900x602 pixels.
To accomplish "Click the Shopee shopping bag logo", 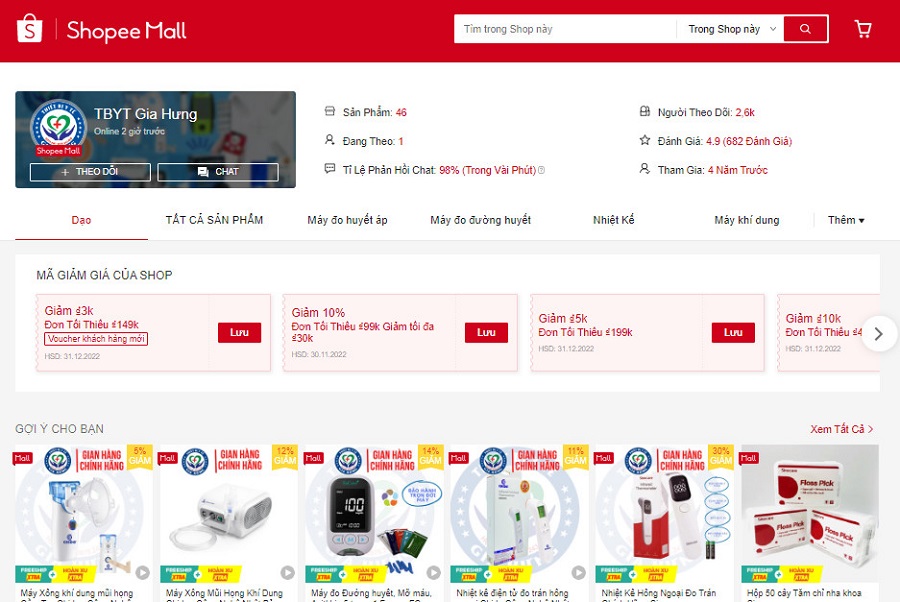I will [x=30, y=30].
